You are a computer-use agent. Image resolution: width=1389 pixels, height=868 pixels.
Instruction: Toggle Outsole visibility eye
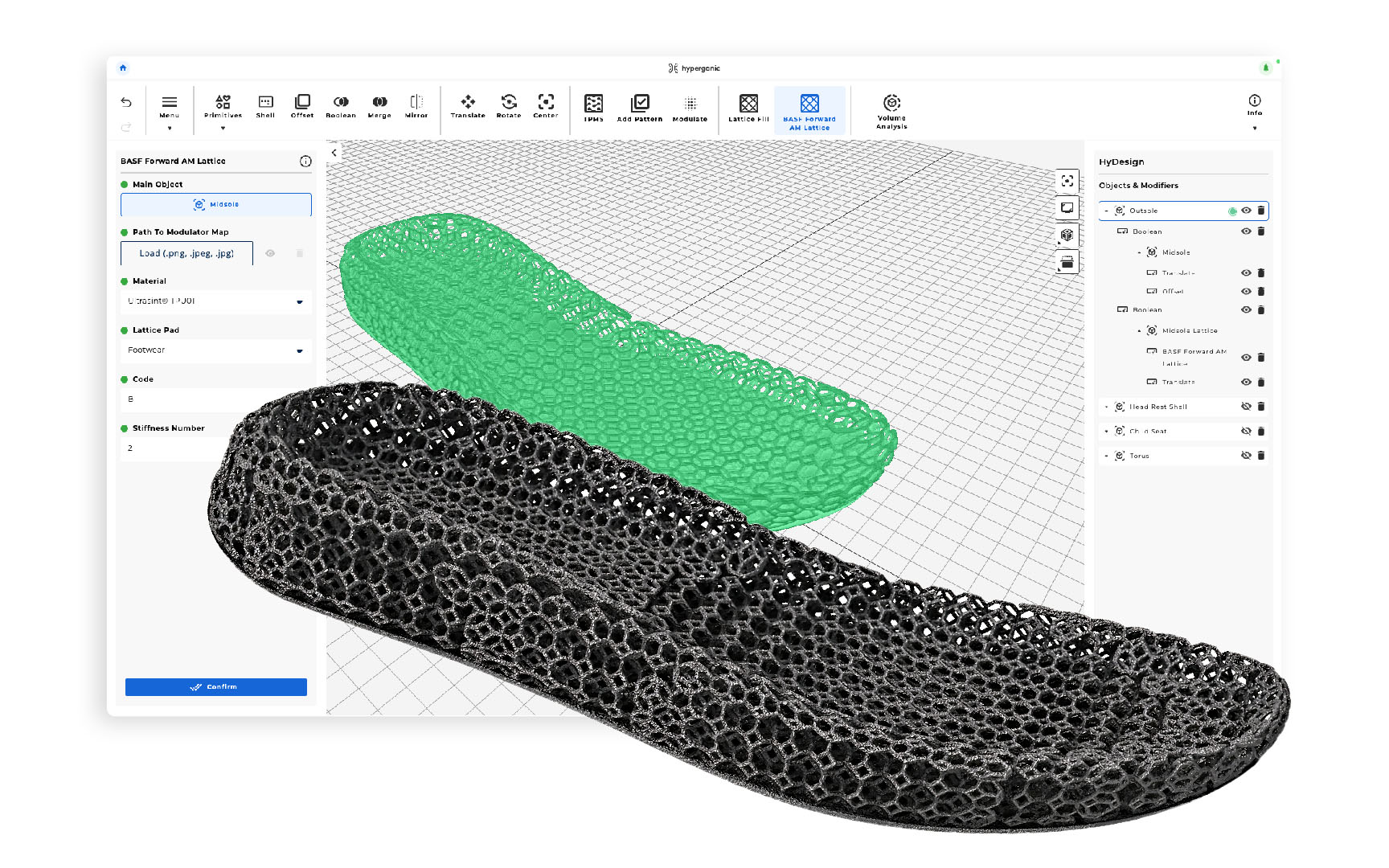(x=1247, y=211)
